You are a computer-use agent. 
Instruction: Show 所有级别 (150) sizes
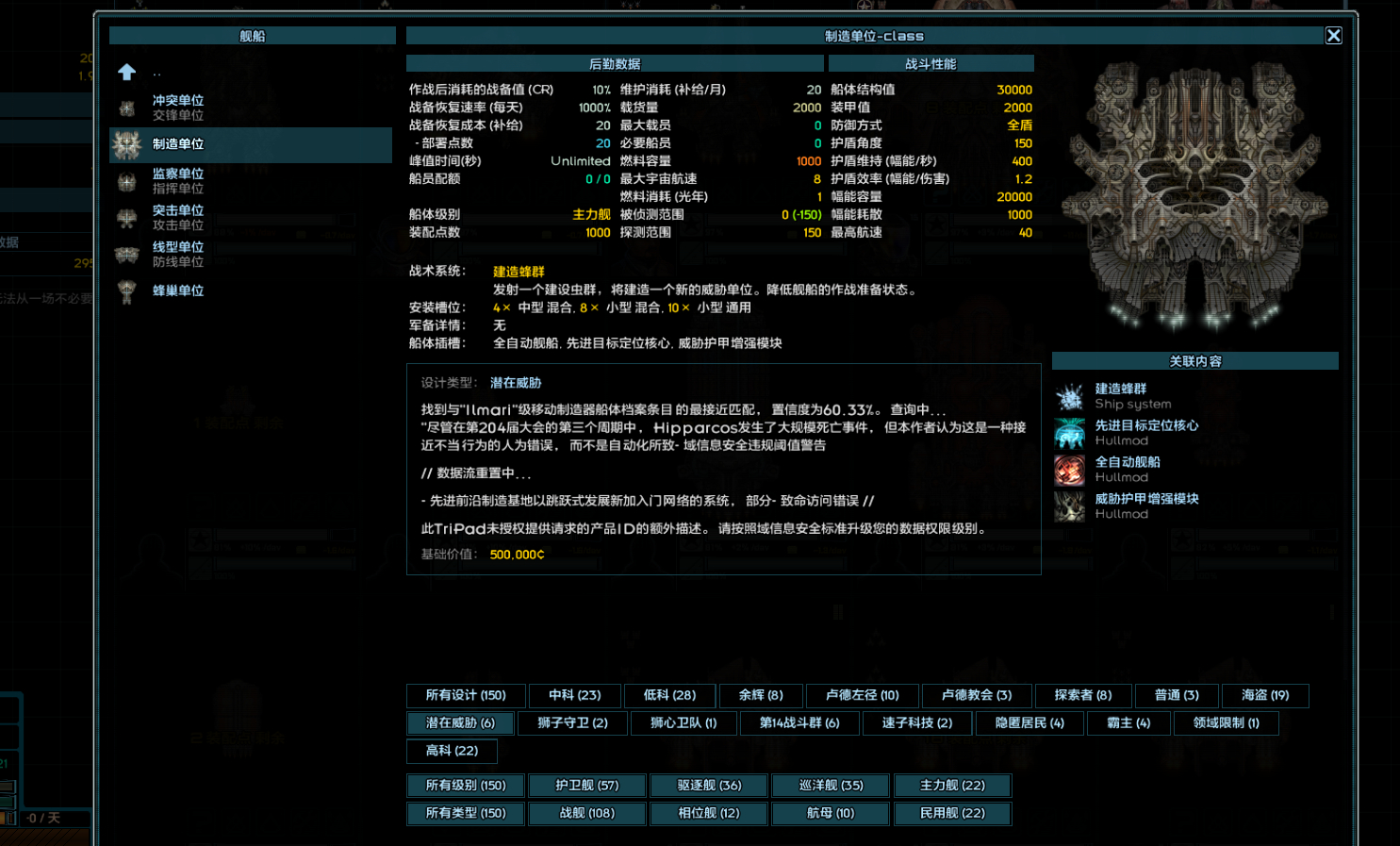pyautogui.click(x=466, y=786)
